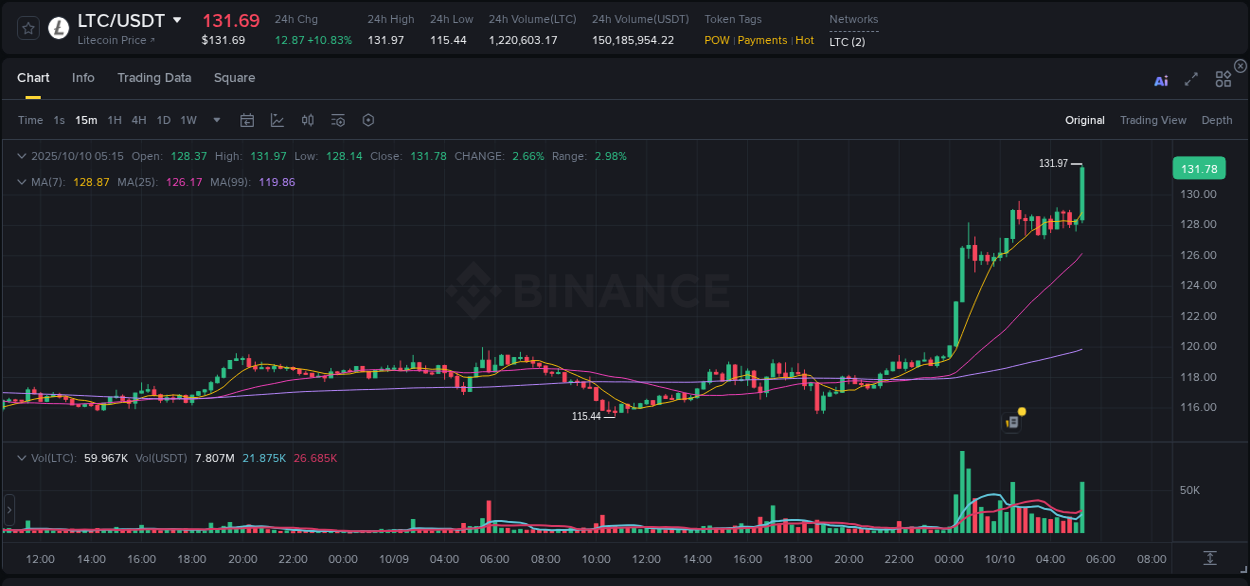
Task: Switch to the Trading Data tab
Action: (154, 78)
